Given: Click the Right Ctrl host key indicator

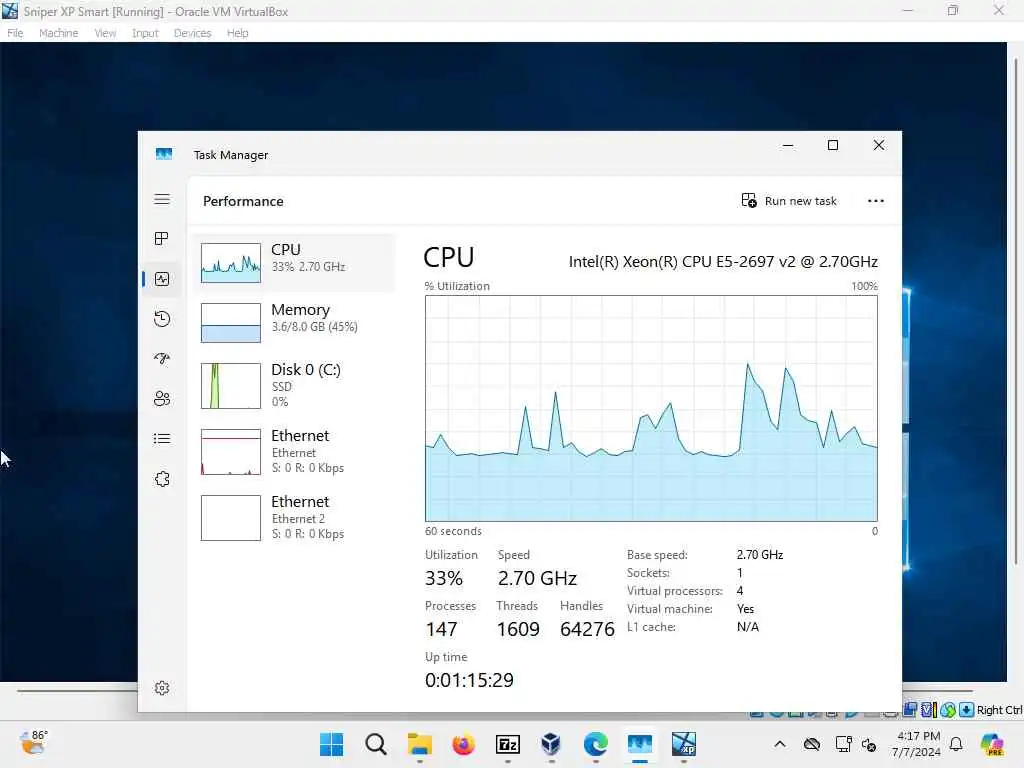Looking at the screenshot, I should (x=999, y=710).
